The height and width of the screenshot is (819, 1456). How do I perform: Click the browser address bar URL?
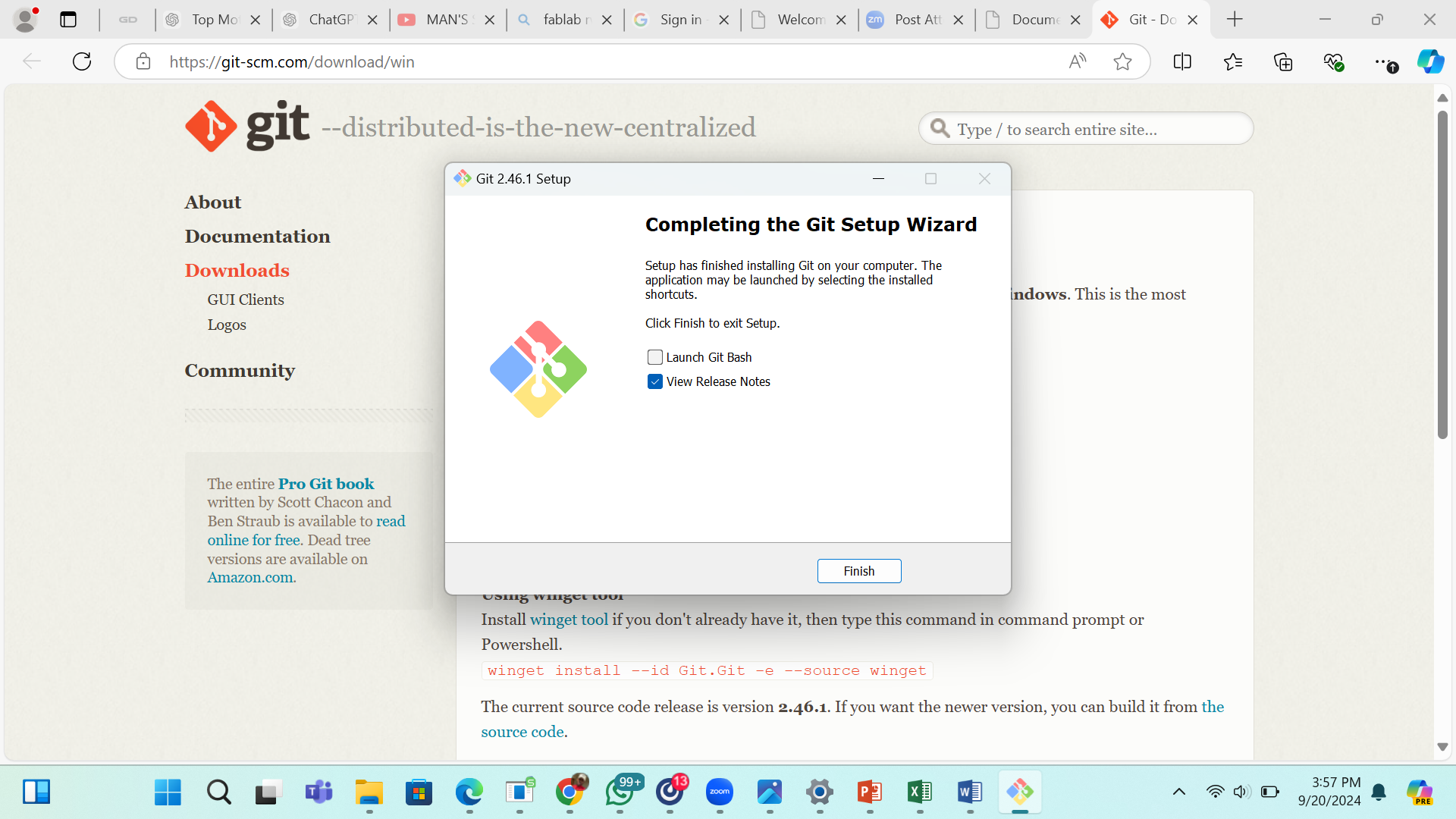[x=292, y=61]
